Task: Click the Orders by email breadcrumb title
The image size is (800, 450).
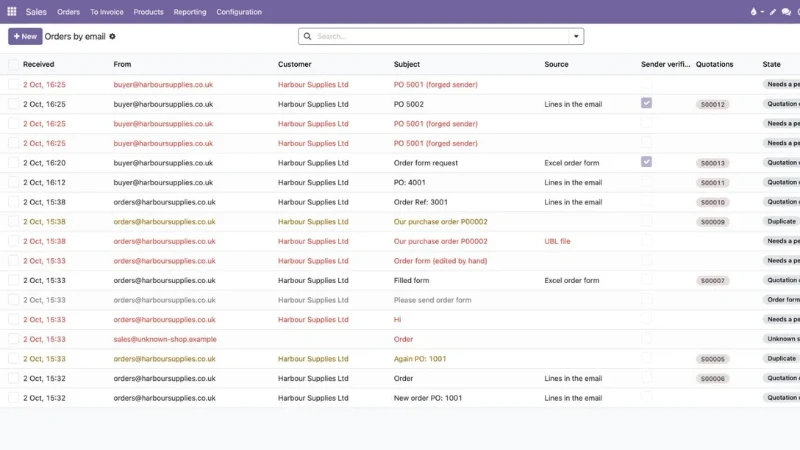Action: point(75,36)
